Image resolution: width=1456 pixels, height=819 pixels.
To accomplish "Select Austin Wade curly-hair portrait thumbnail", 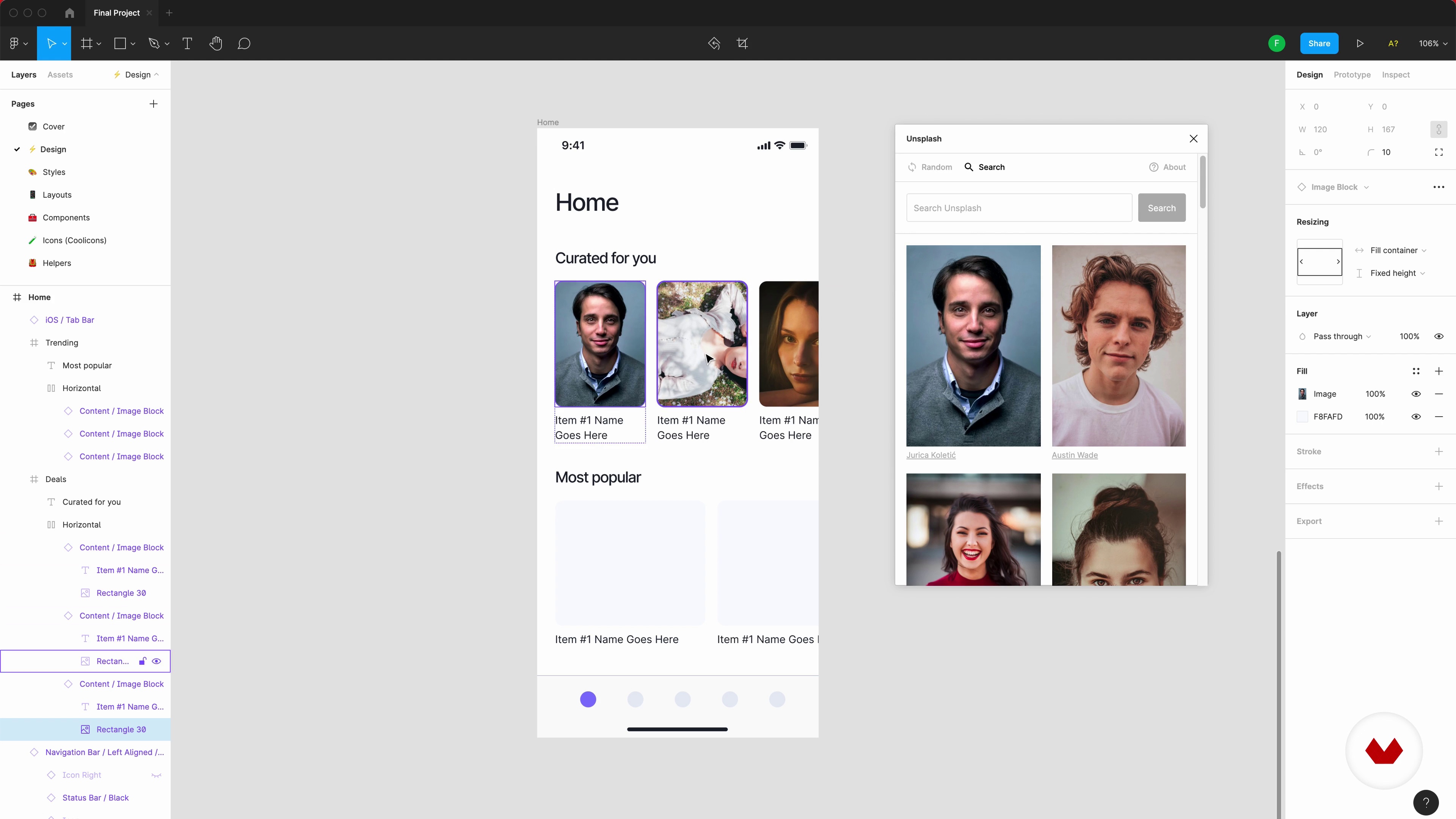I will point(1119,346).
